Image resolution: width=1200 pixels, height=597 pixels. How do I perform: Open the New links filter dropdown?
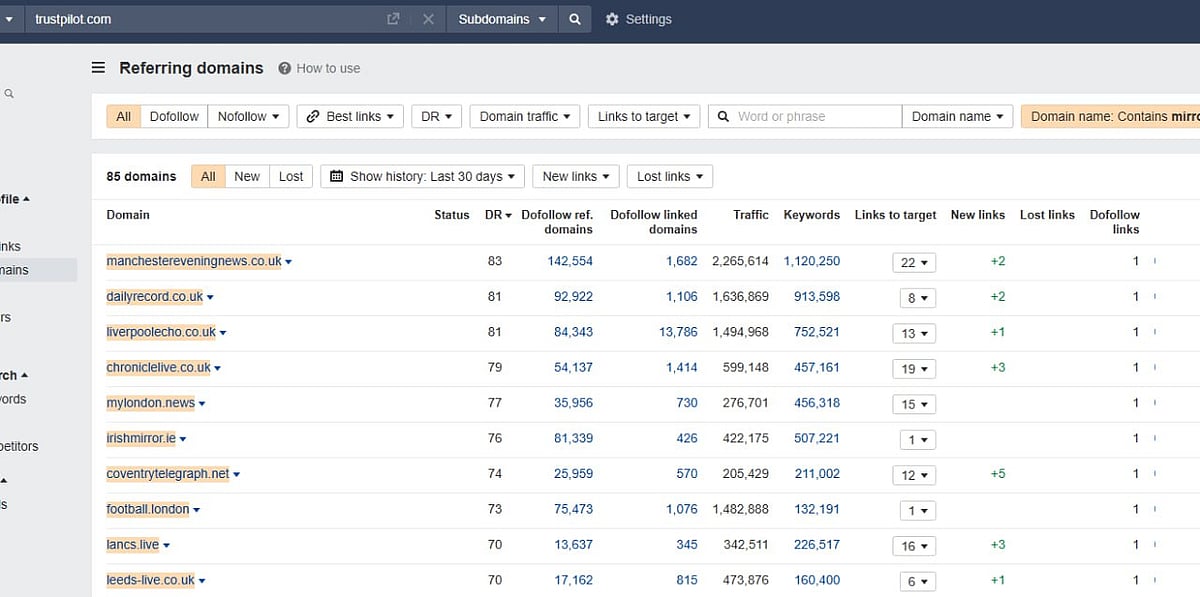tap(576, 176)
